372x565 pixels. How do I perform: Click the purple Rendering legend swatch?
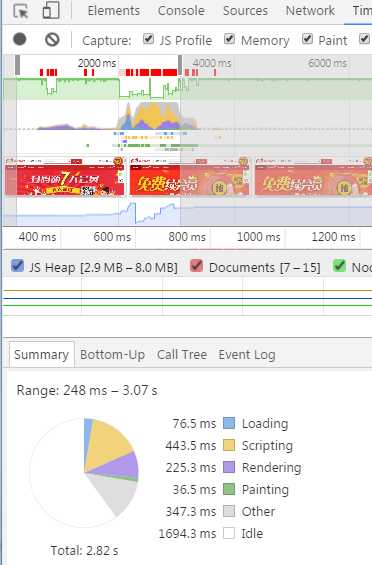pyautogui.click(x=229, y=467)
